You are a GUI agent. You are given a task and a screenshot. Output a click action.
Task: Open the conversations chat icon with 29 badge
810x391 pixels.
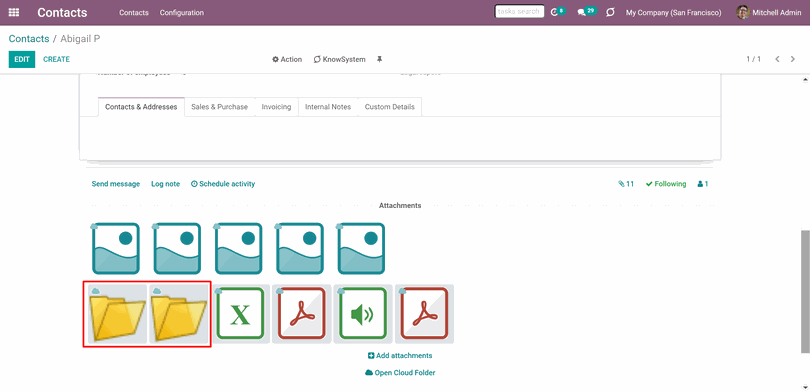click(582, 12)
